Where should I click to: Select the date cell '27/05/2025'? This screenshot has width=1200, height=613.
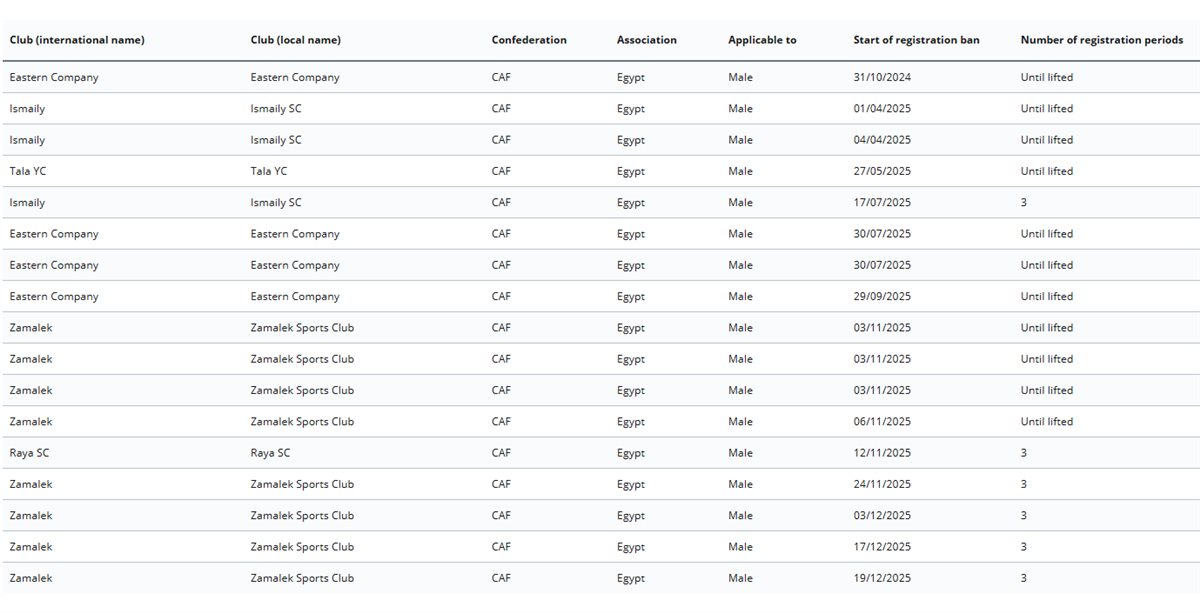[882, 171]
